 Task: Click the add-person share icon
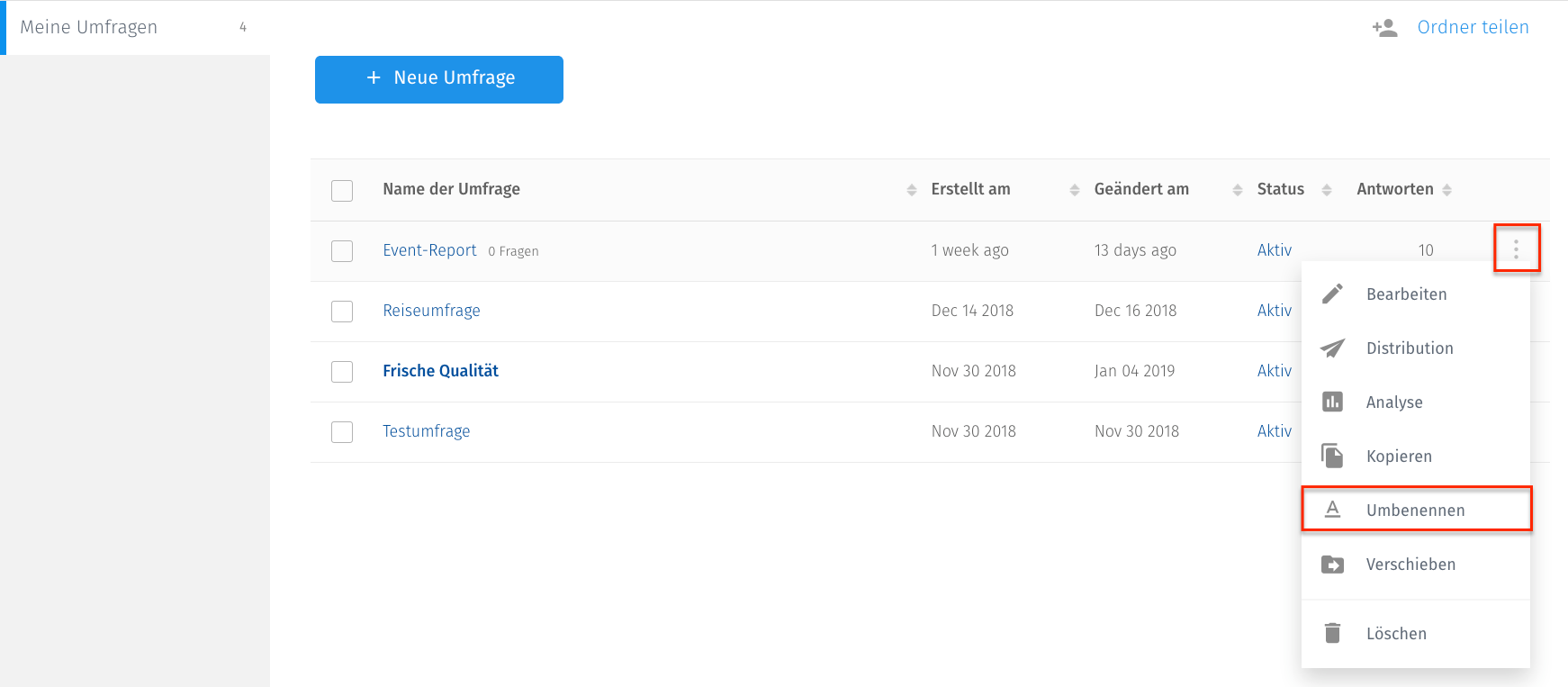click(1384, 28)
